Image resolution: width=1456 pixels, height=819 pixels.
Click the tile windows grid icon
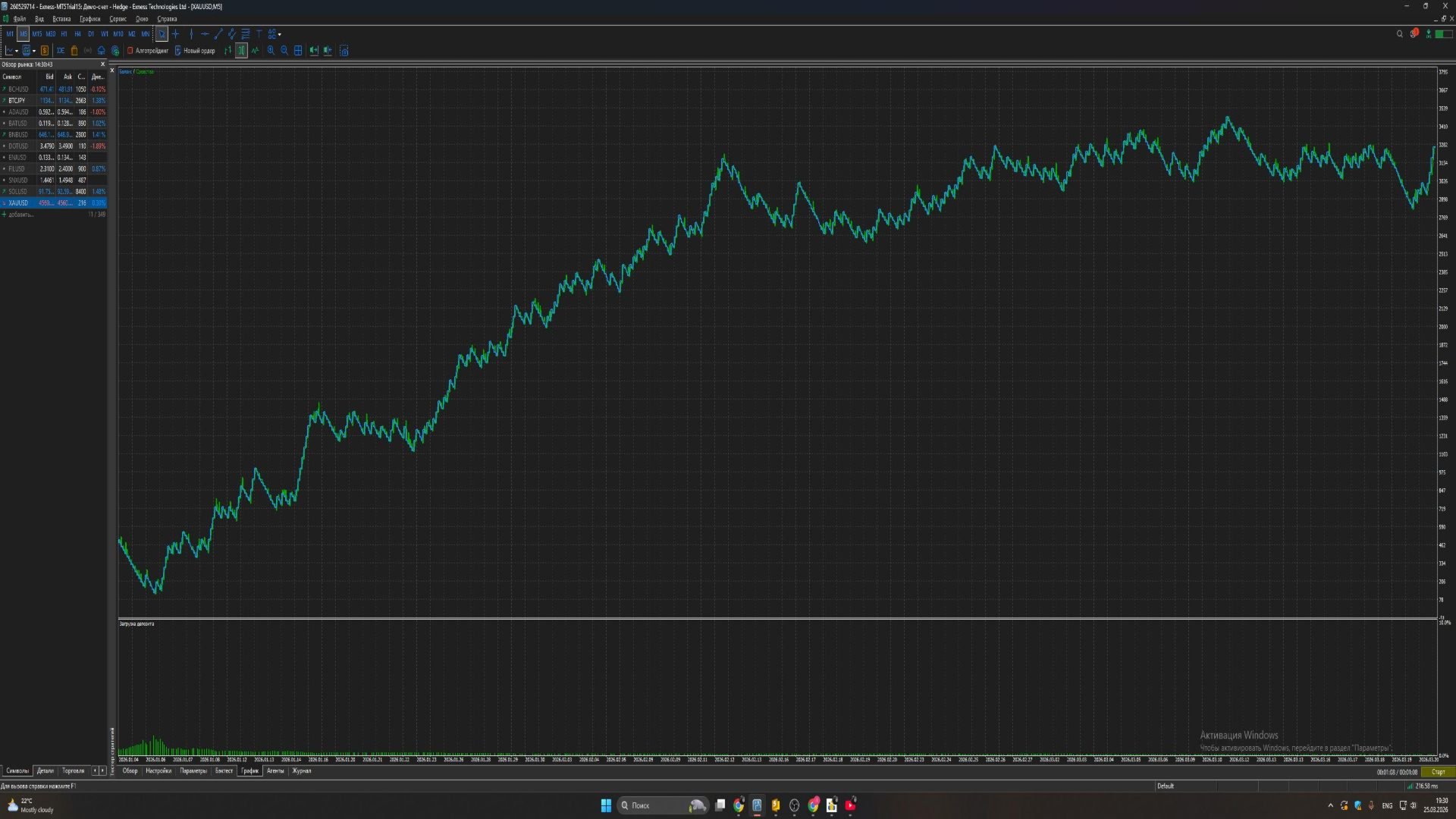[x=298, y=51]
